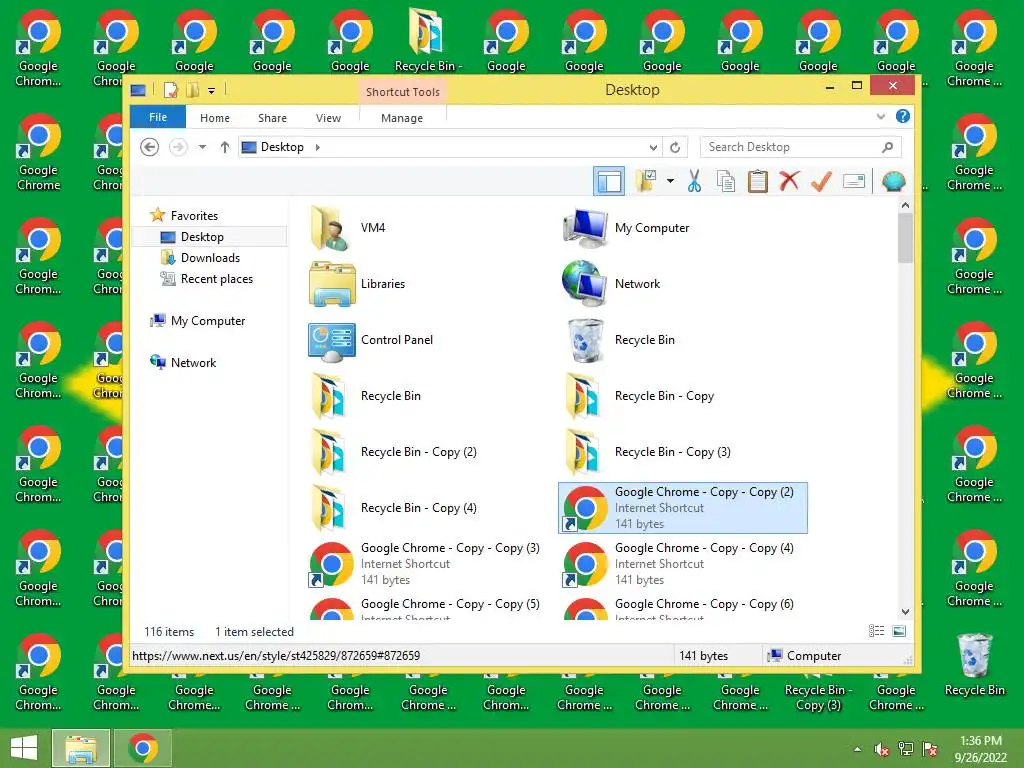
Task: Click the Explorer window system icon
Action: pyautogui.click(x=138, y=90)
